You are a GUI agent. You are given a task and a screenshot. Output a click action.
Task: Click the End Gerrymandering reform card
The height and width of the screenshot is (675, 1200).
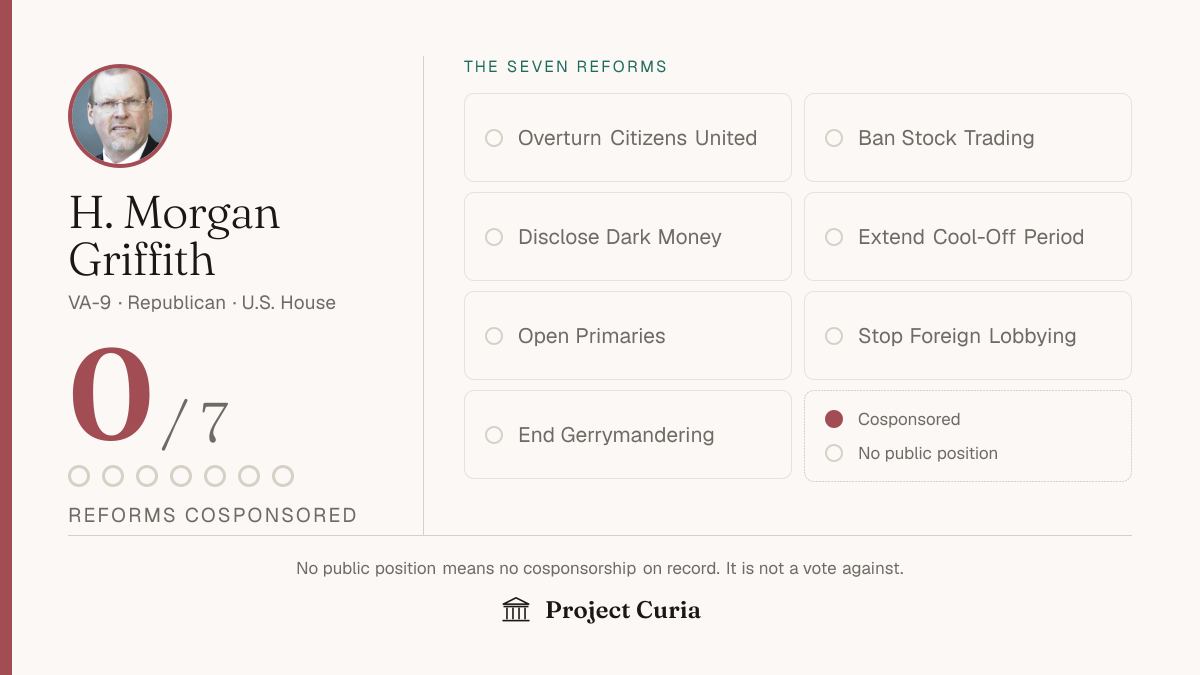coord(628,435)
